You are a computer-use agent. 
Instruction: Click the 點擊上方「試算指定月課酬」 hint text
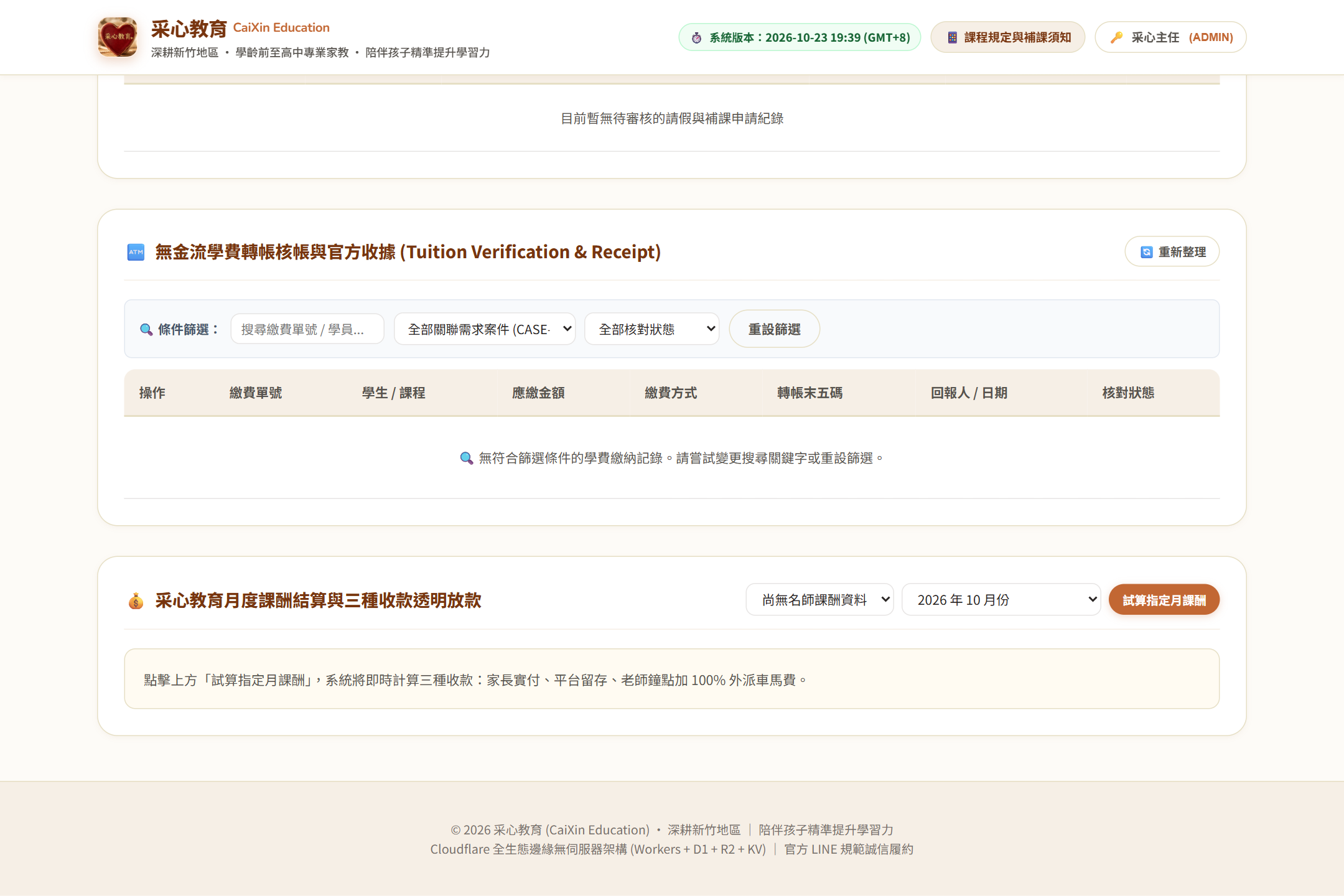tap(476, 680)
